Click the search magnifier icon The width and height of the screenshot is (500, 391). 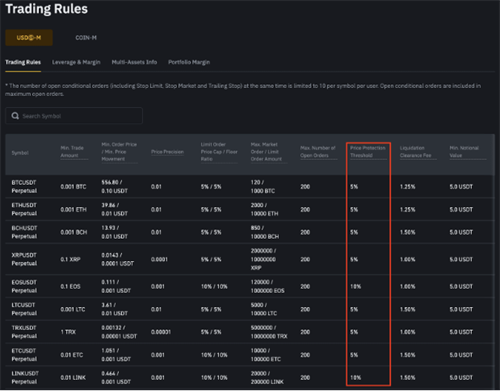[15, 116]
